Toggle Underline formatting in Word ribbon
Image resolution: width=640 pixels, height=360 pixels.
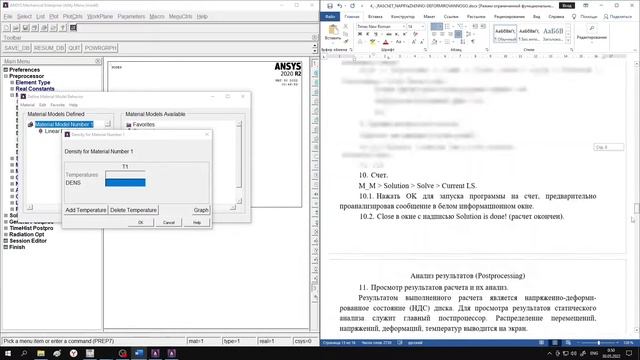coord(375,34)
